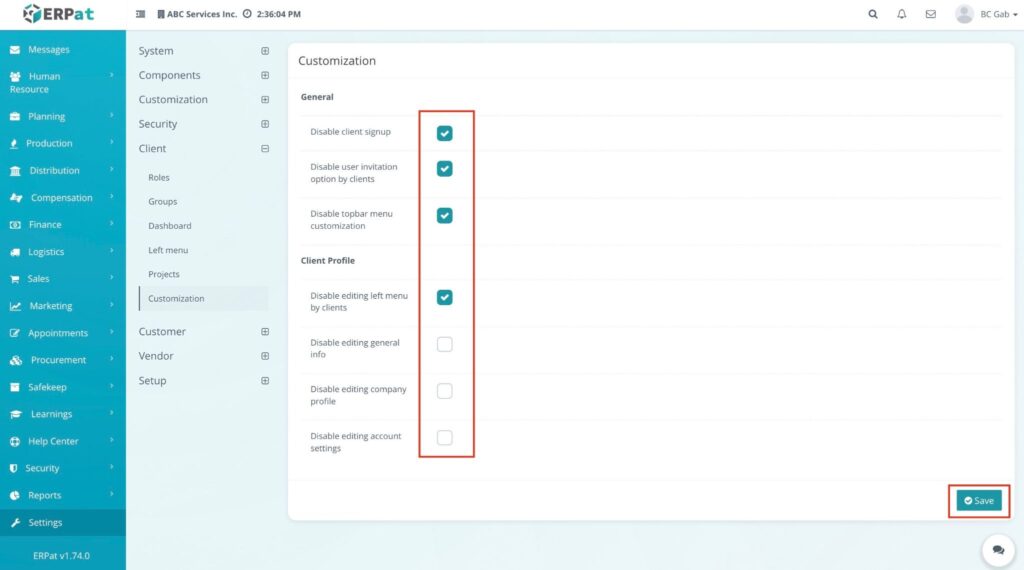Select Dashboard under Client settings
This screenshot has width=1024, height=570.
click(170, 226)
